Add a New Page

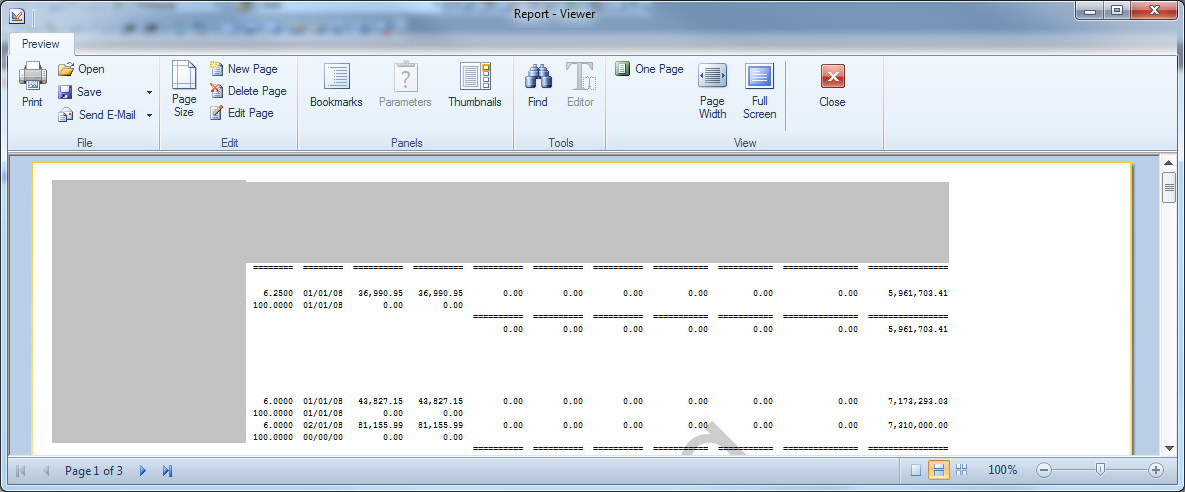pyautogui.click(x=243, y=69)
